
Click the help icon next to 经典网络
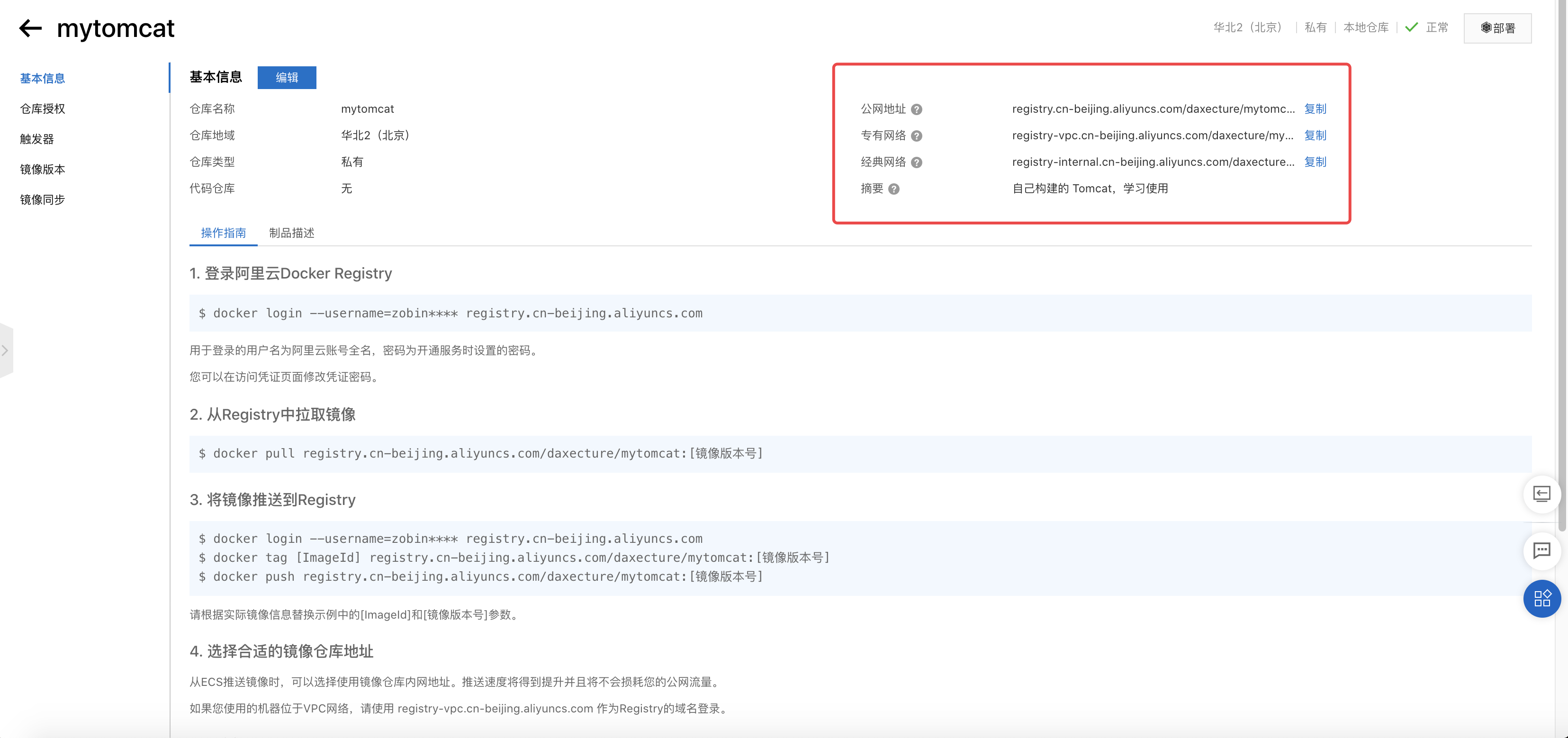pos(917,162)
